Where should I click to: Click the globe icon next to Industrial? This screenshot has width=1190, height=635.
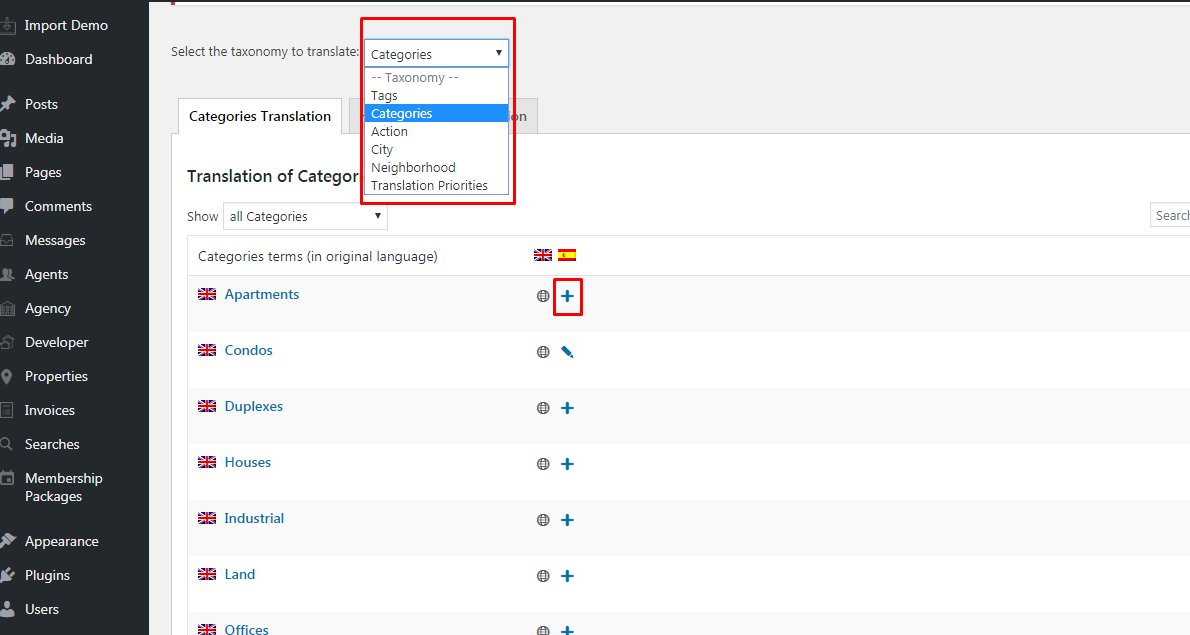click(543, 520)
